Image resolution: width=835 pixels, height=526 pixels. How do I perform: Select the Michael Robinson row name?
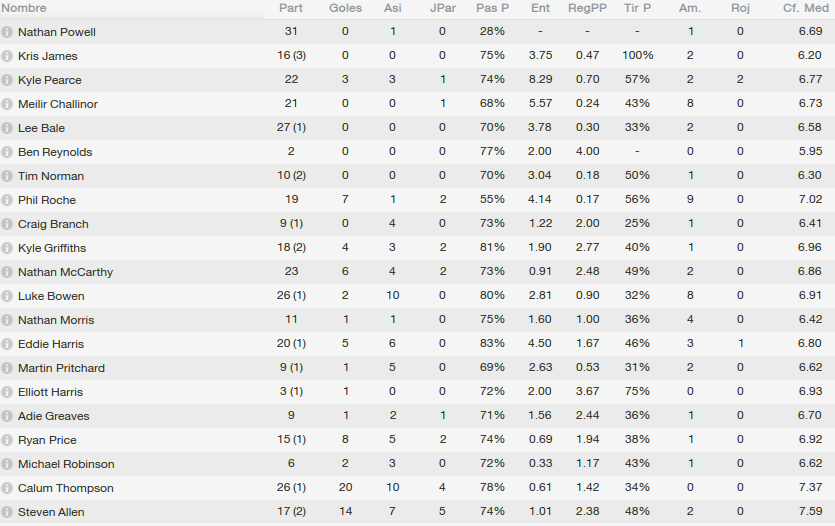coord(66,464)
